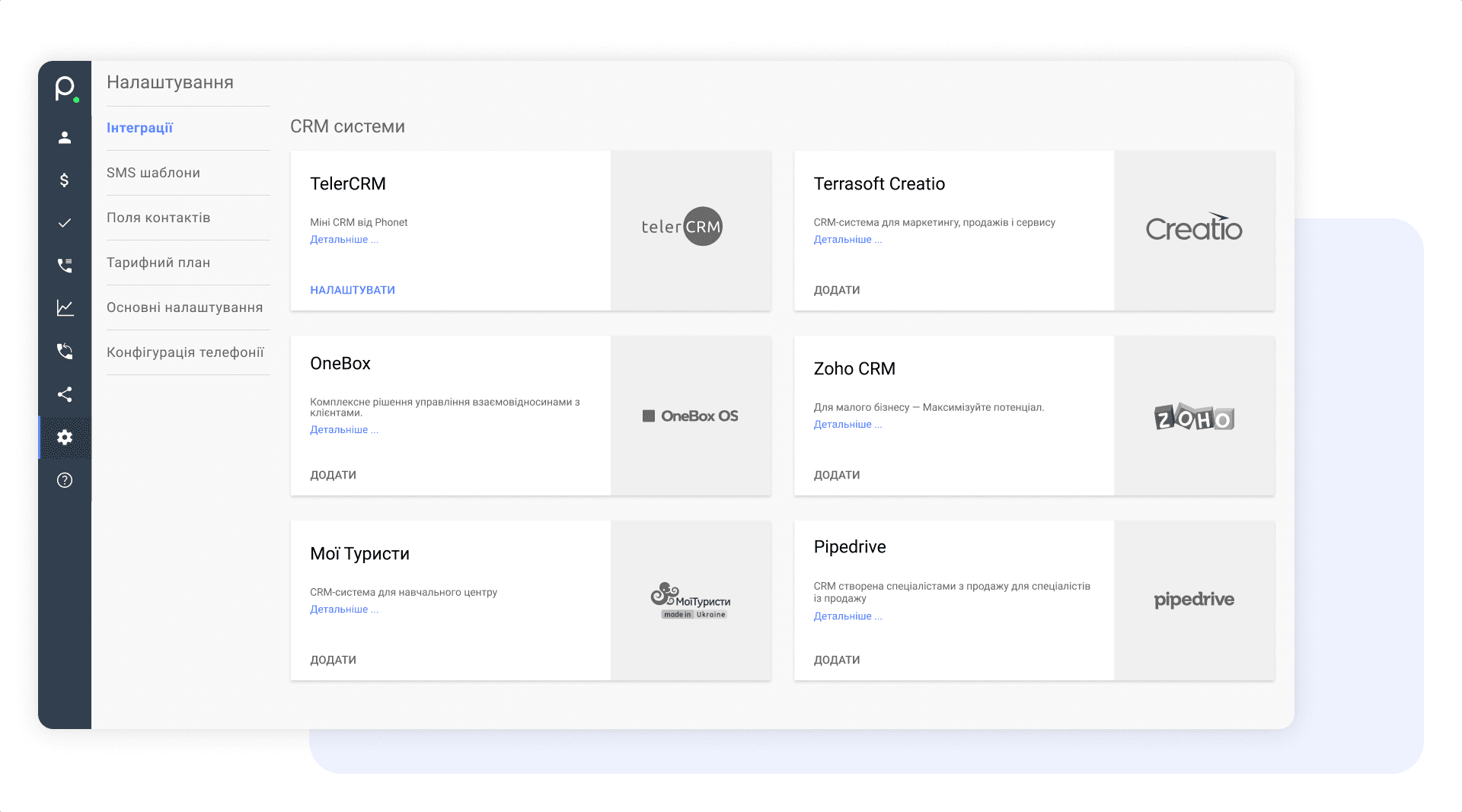1462x812 pixels.
Task: Click the CRM системи section heading
Action: 347,126
